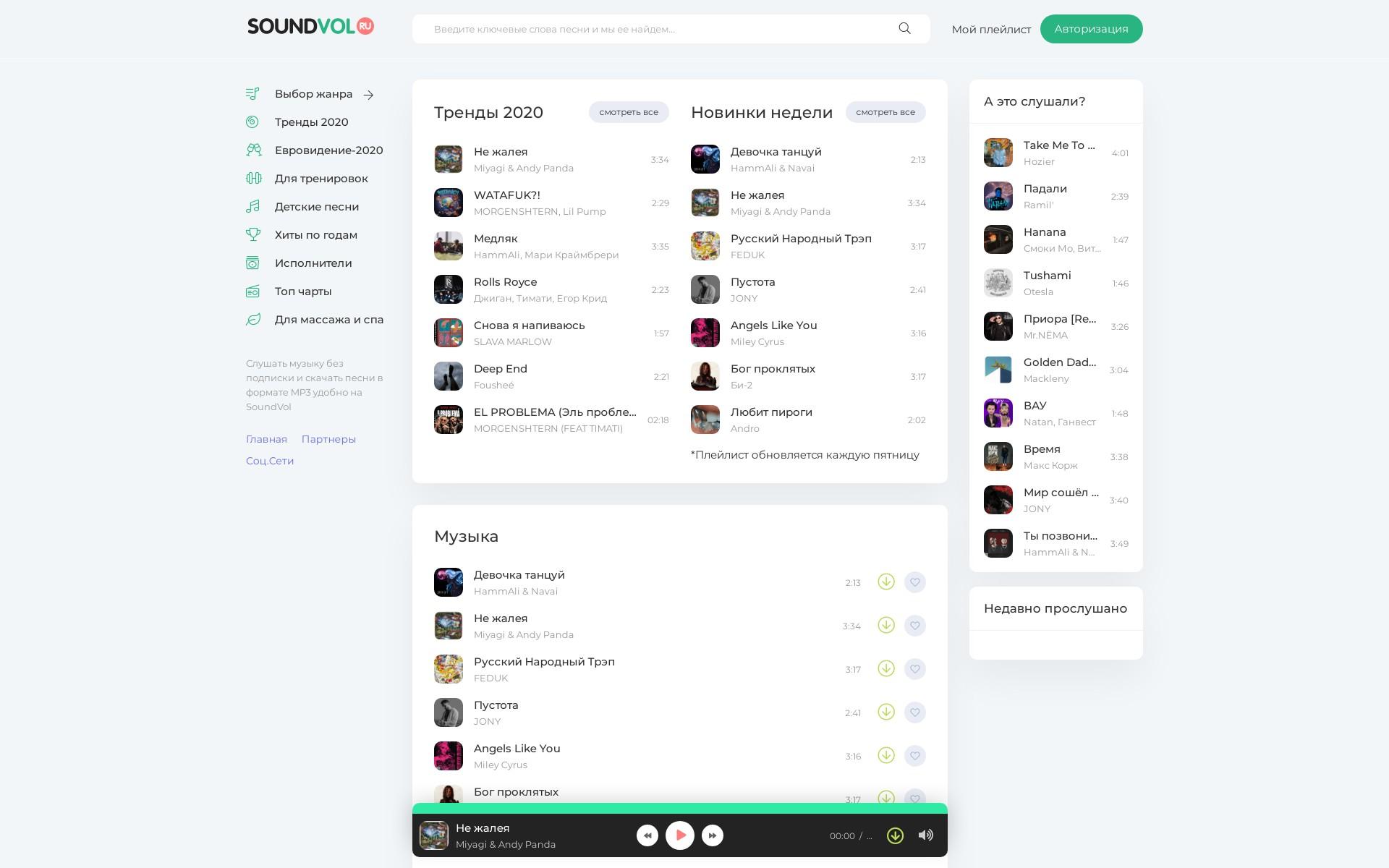The image size is (1389, 868).
Task: Open the Соц.Сети link
Action: (x=270, y=461)
